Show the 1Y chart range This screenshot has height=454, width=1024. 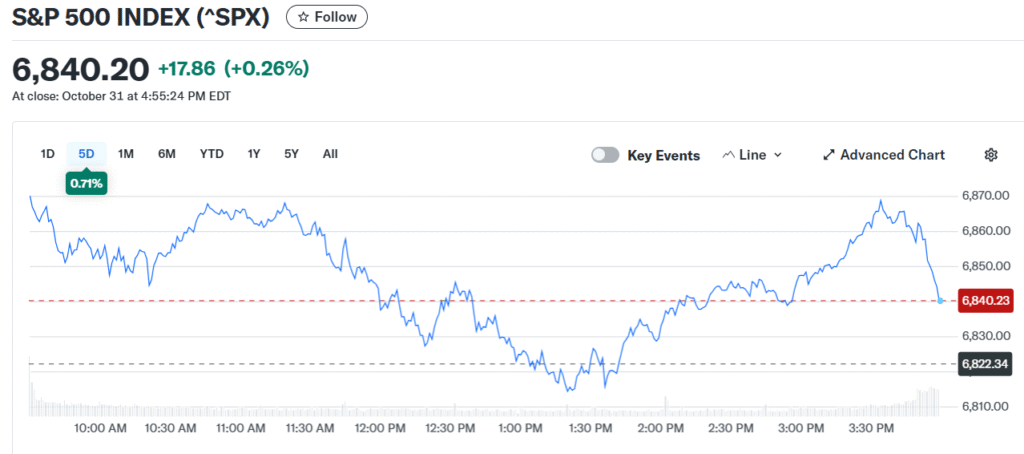click(x=254, y=154)
